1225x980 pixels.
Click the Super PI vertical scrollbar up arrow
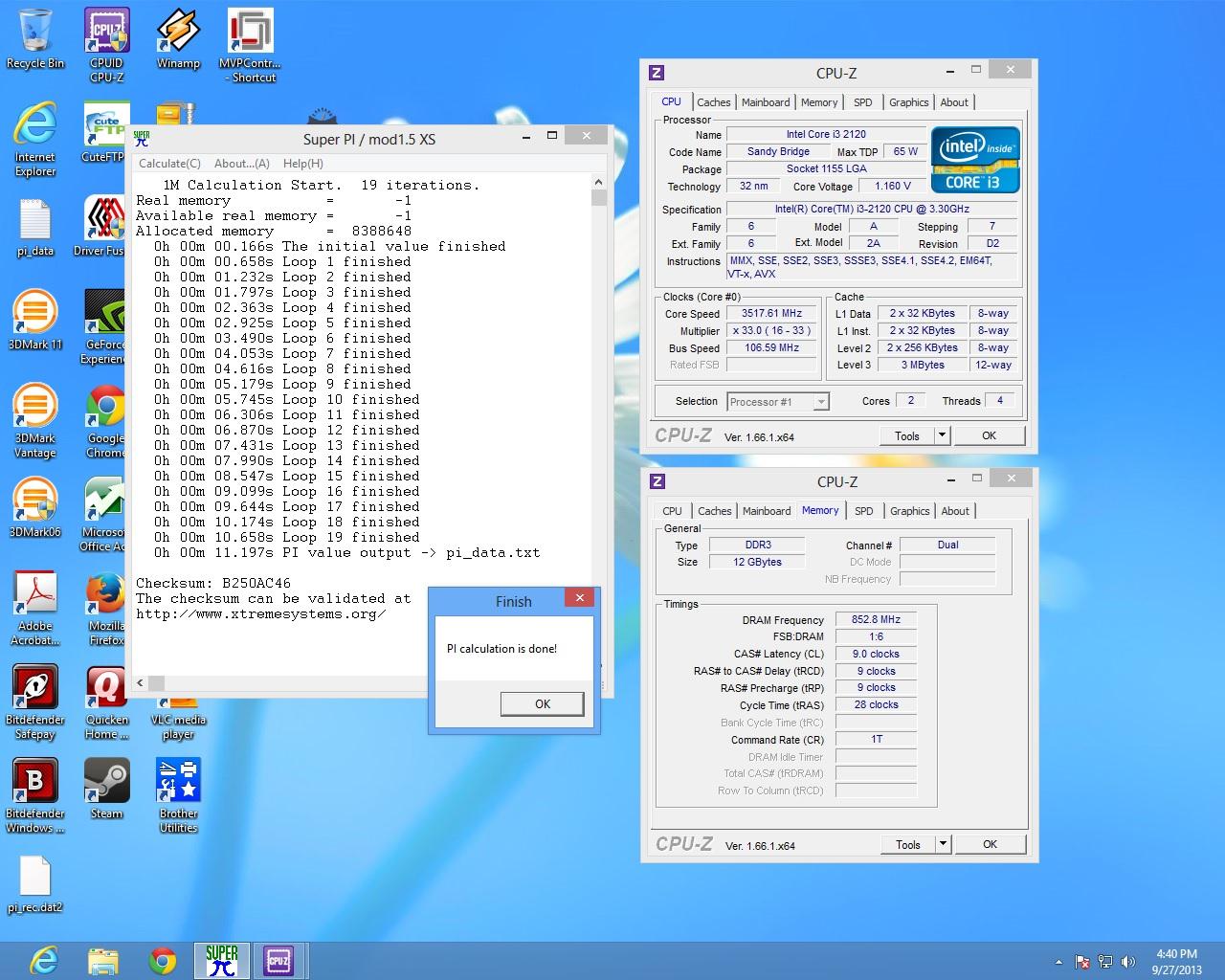click(x=599, y=182)
